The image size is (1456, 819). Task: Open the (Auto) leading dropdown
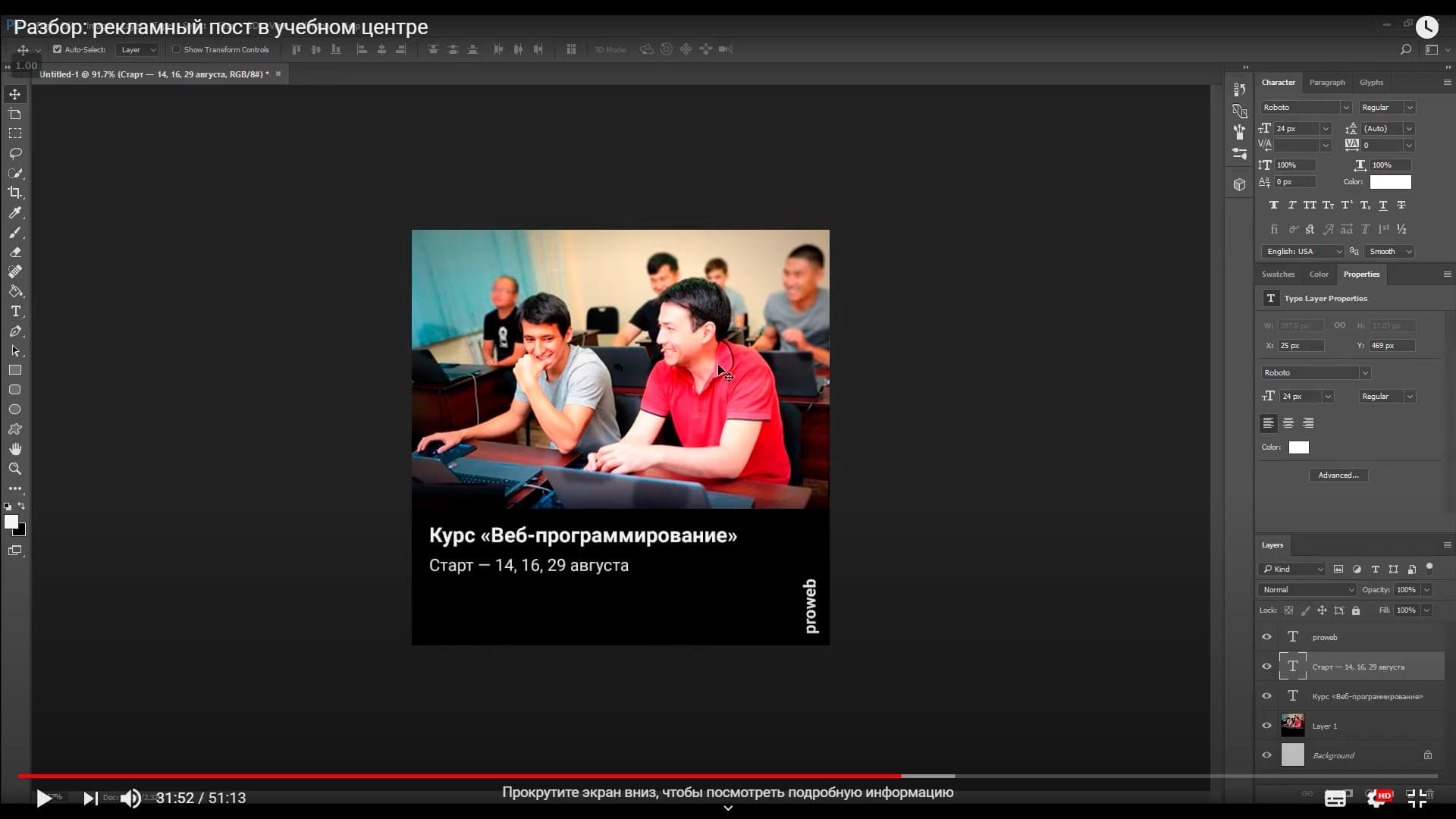point(1409,129)
